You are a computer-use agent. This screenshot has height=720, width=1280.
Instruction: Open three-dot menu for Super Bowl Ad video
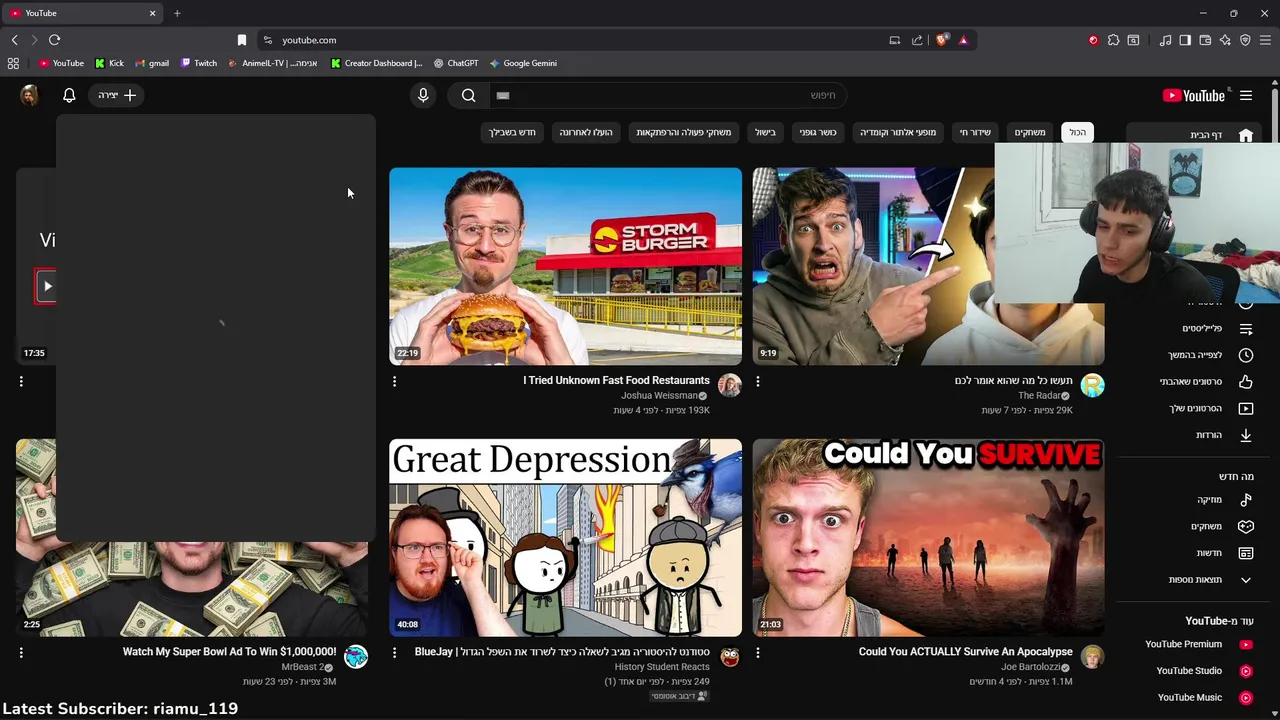[x=21, y=652]
